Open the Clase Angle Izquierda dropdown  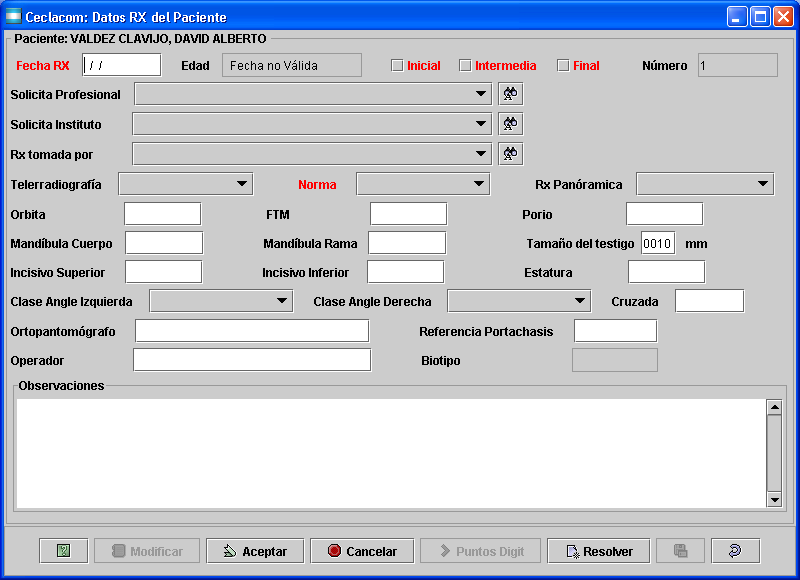point(221,301)
